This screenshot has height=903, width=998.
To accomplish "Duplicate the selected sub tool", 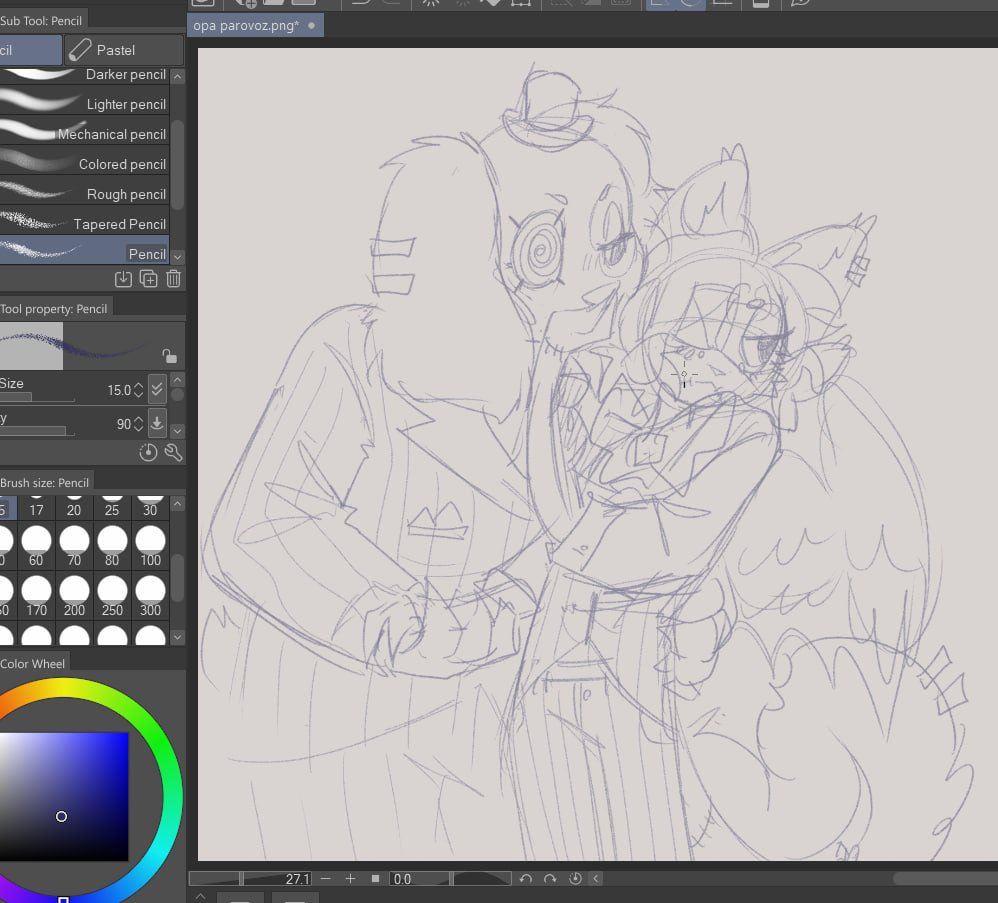I will [x=148, y=279].
